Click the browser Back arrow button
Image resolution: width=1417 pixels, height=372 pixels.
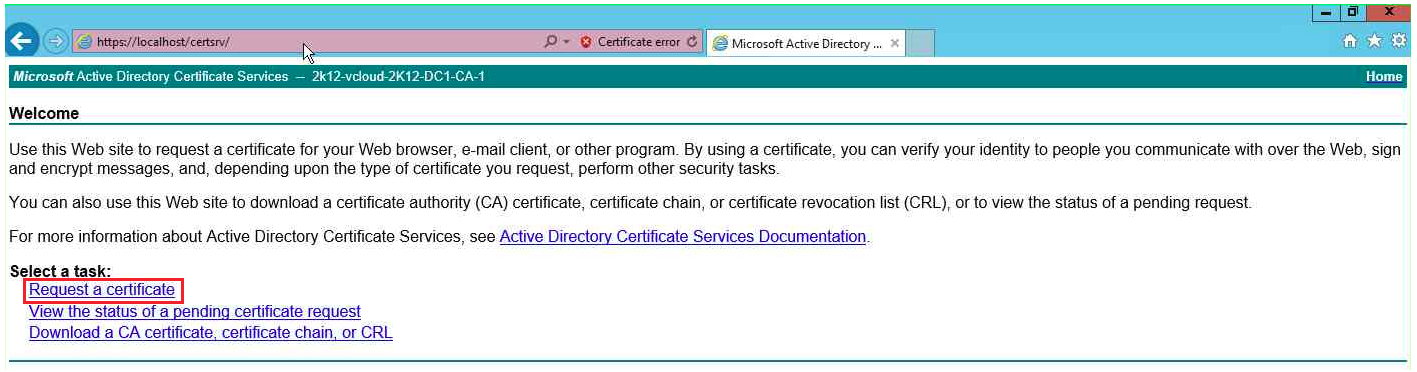(22, 41)
